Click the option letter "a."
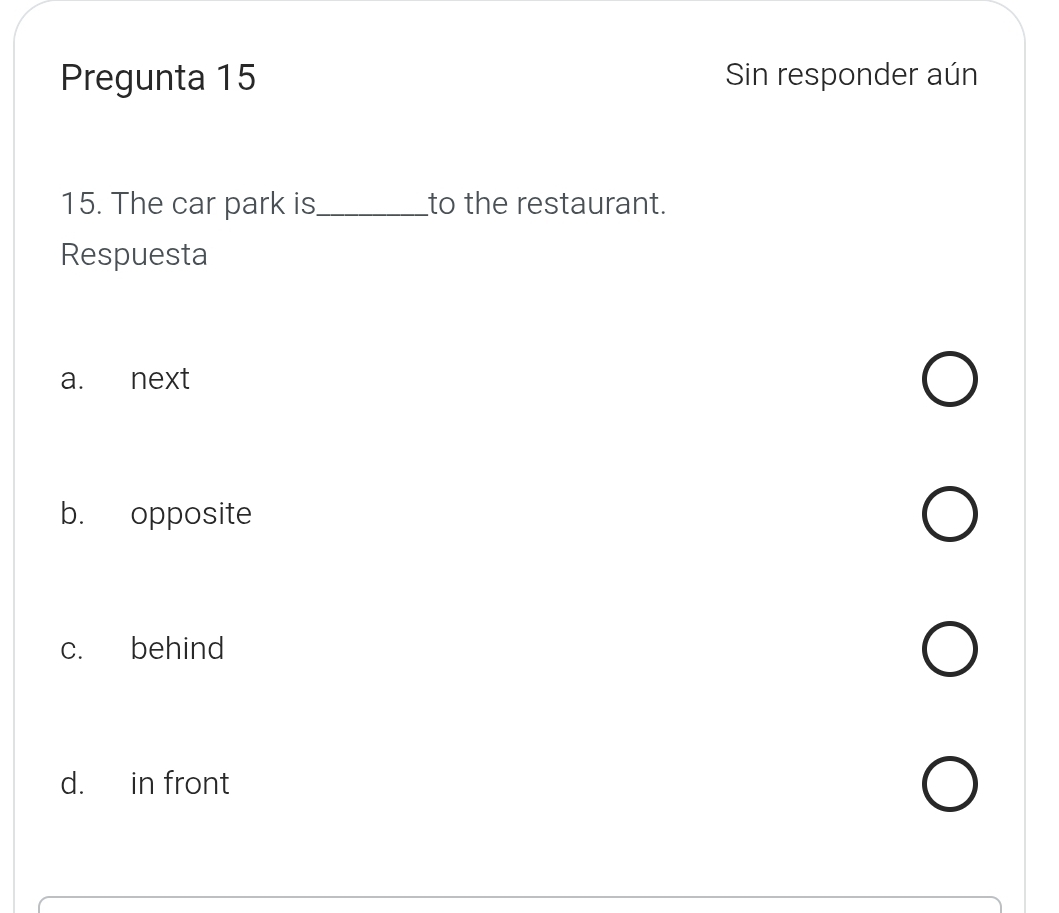 click(x=70, y=379)
